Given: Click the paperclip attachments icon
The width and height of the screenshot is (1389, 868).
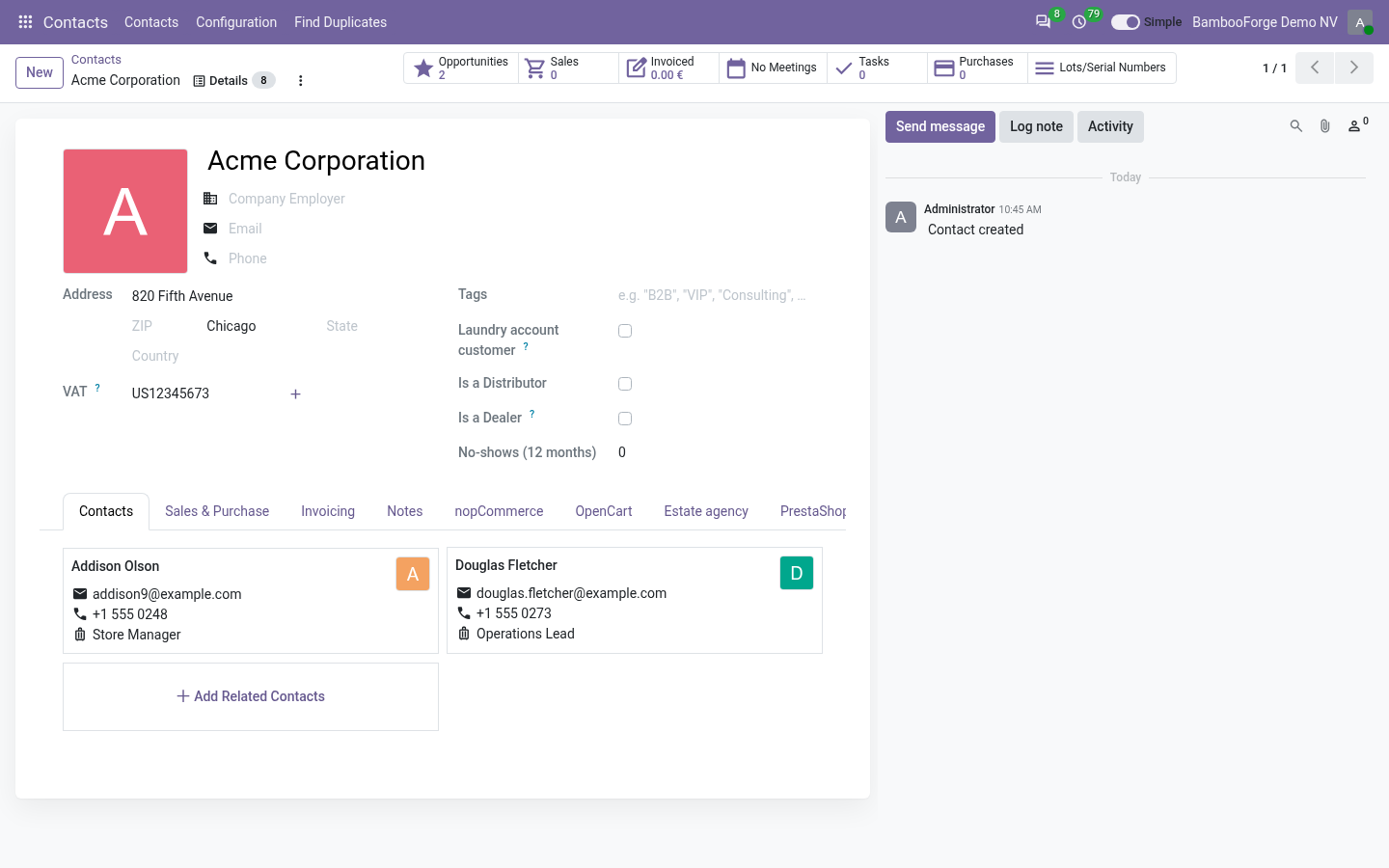Looking at the screenshot, I should click(x=1325, y=126).
